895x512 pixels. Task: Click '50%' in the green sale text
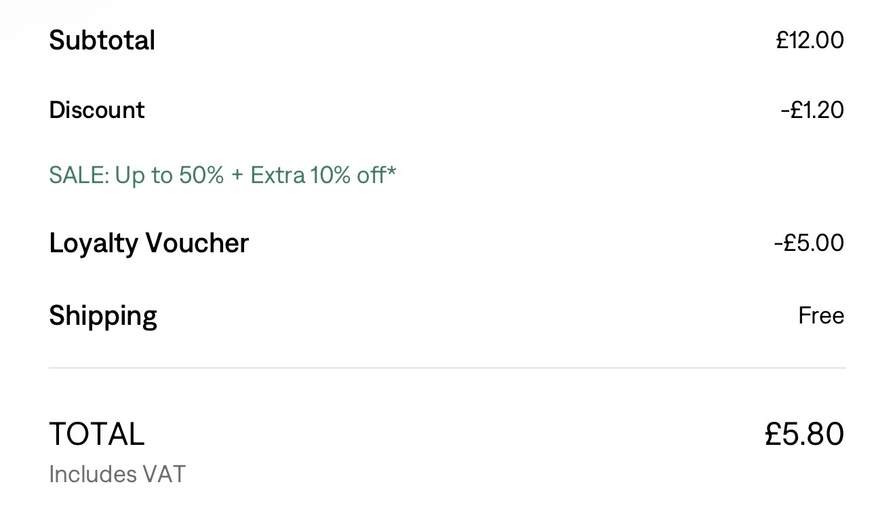coord(201,175)
